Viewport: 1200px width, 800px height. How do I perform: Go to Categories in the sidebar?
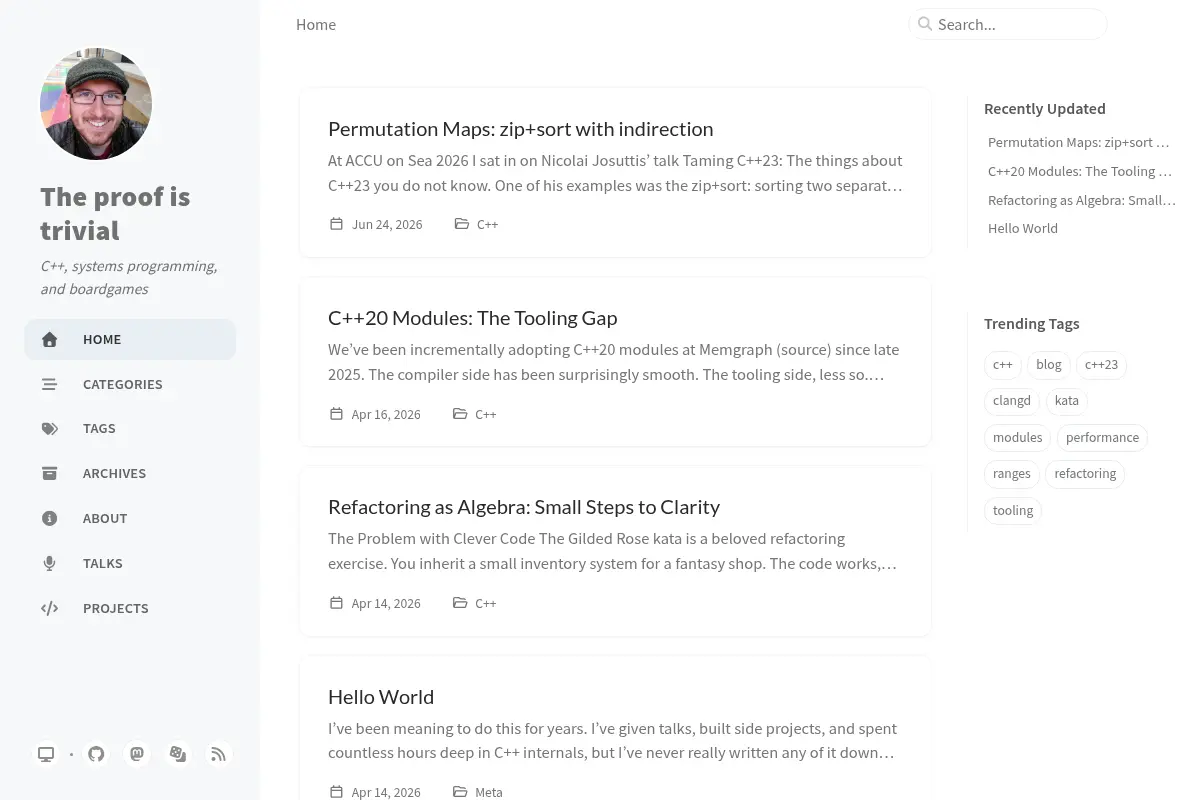pyautogui.click(x=130, y=384)
